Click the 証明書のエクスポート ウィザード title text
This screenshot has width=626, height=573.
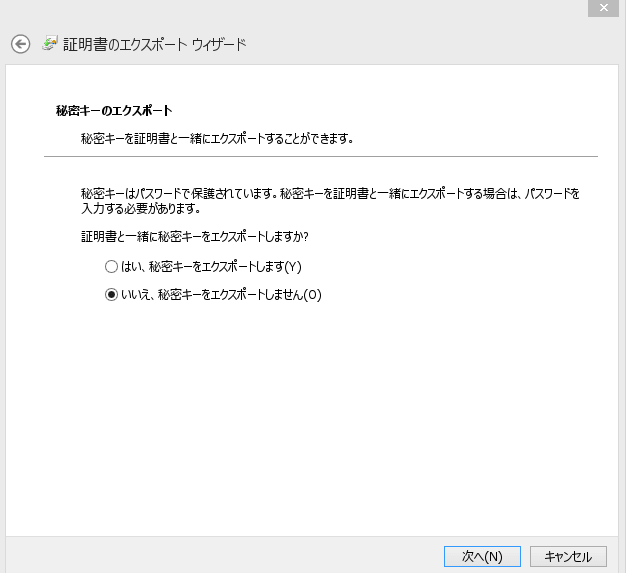[155, 44]
